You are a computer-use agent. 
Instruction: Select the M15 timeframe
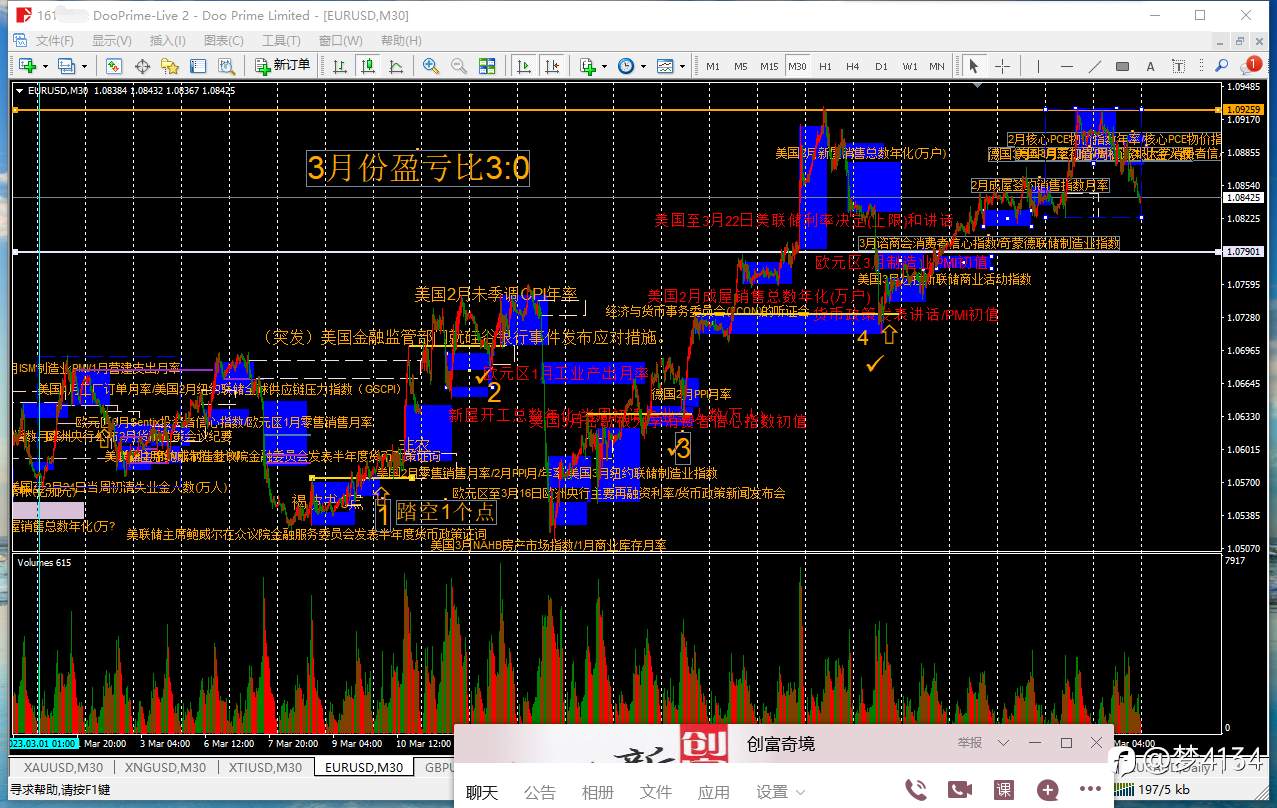tap(769, 66)
